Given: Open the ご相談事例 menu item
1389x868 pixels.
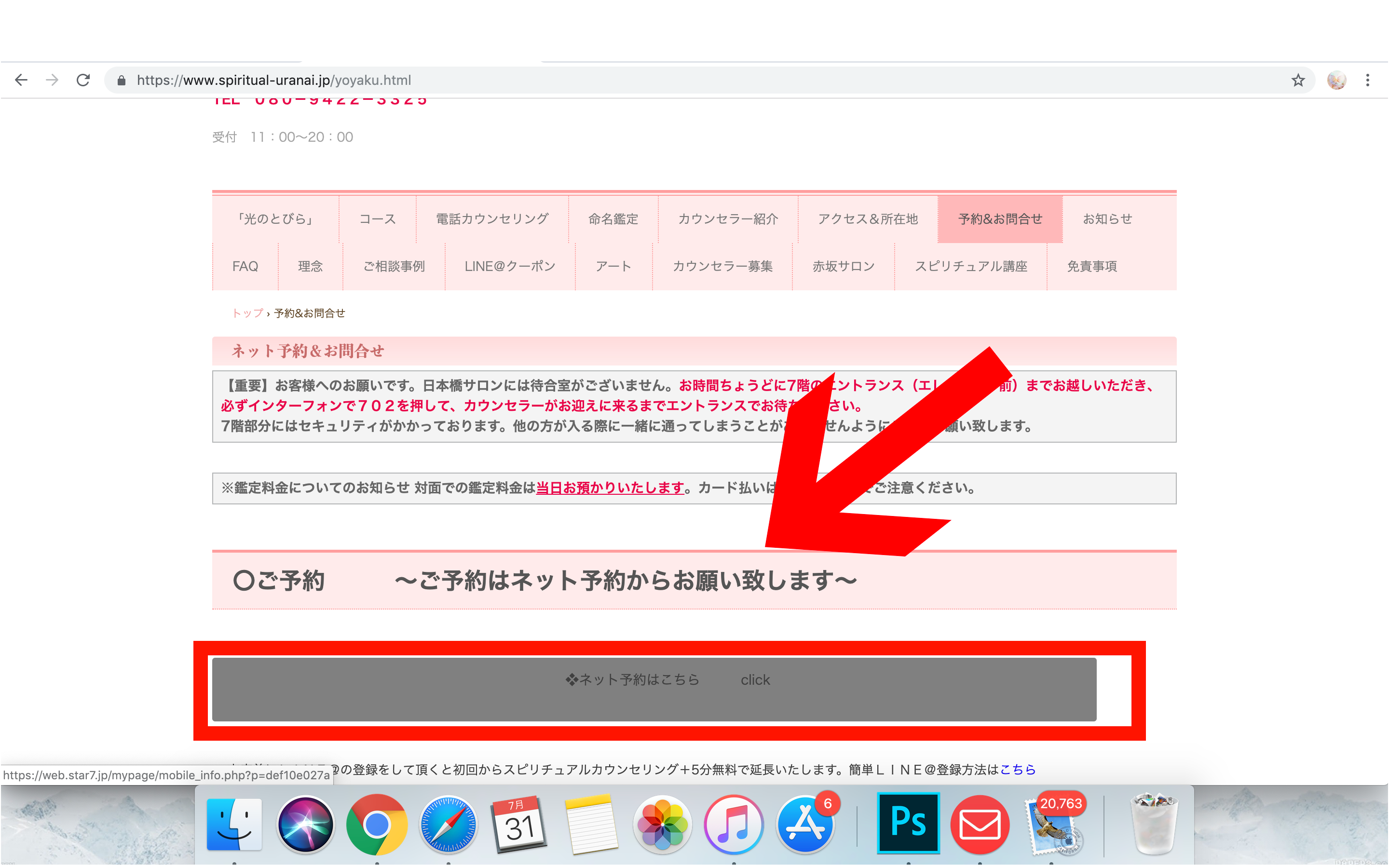Looking at the screenshot, I should pyautogui.click(x=395, y=267).
